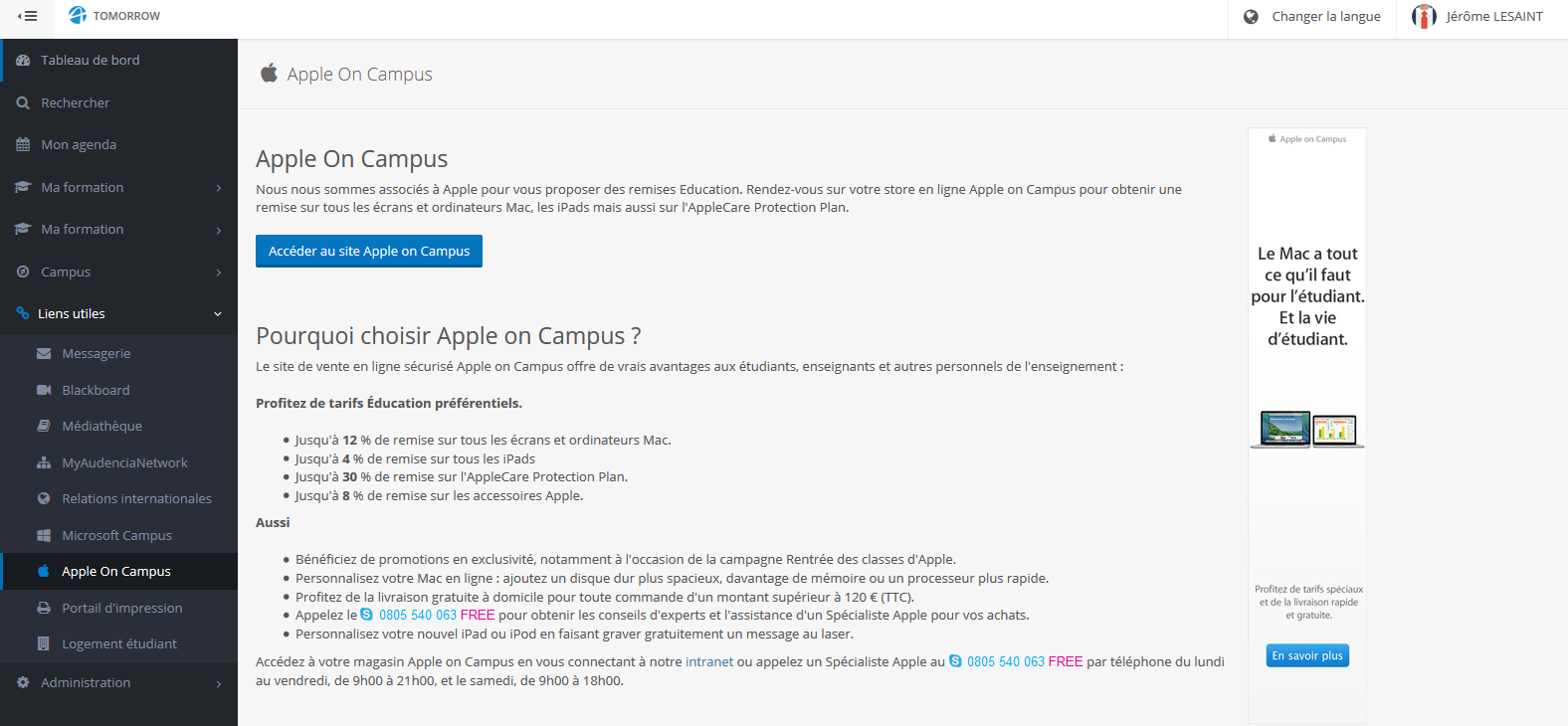Click the bold "Aussi" subheading
This screenshot has width=1568, height=726.
click(273, 522)
